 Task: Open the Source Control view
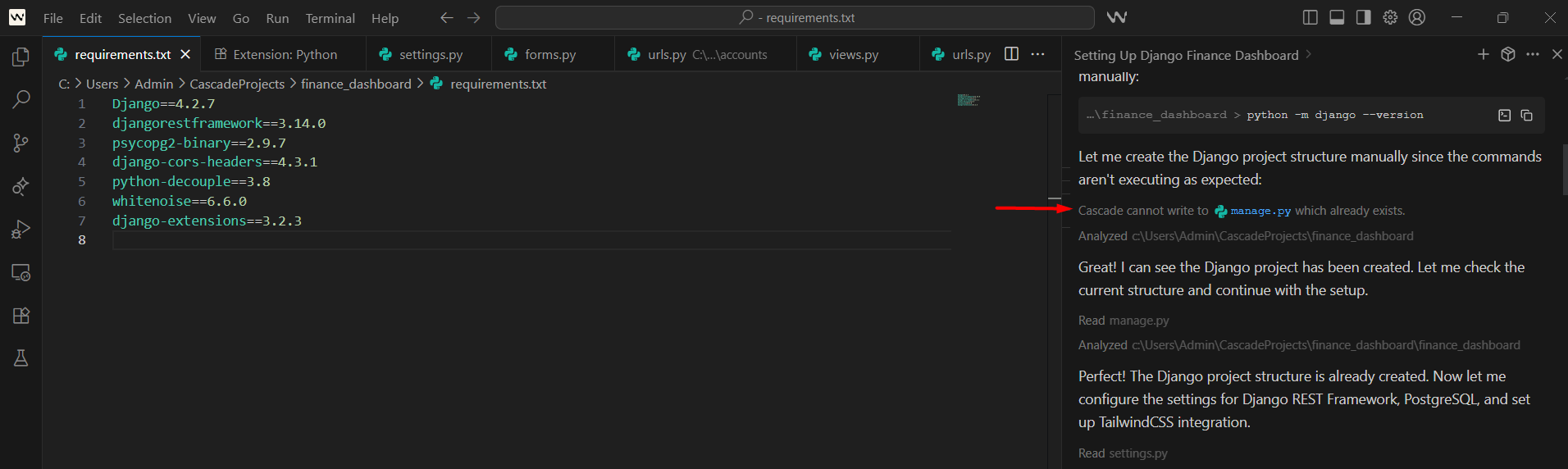21,143
